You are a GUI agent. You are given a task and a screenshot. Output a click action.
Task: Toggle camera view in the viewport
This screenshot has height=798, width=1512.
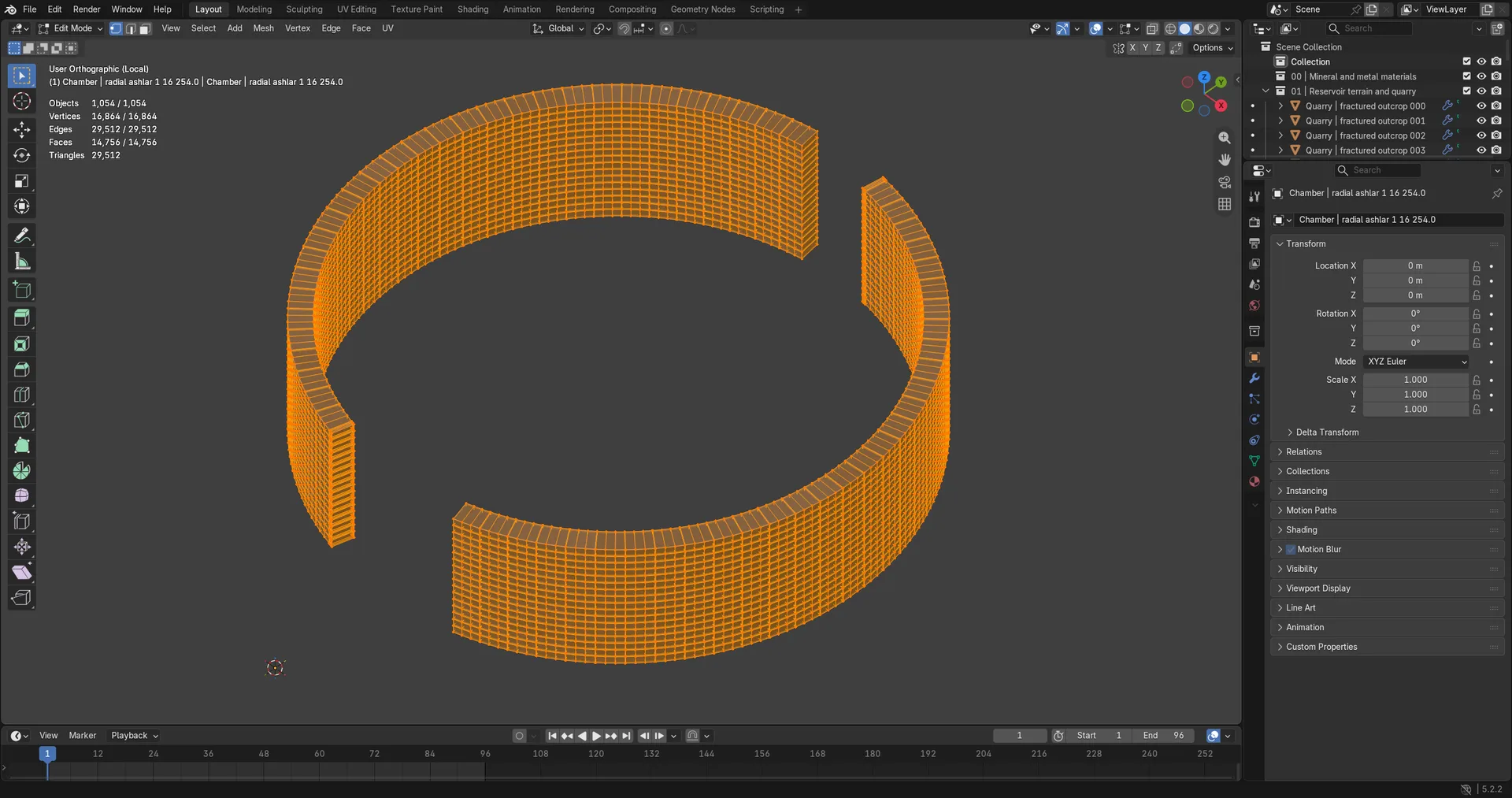[1225, 182]
